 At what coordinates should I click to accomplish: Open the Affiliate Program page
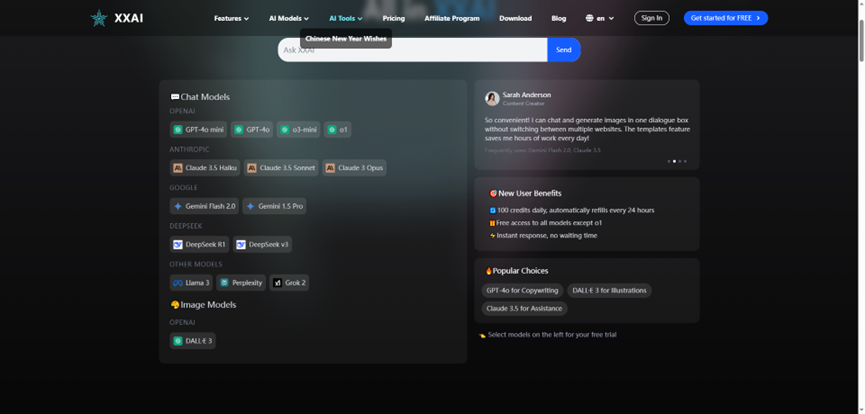[452, 18]
